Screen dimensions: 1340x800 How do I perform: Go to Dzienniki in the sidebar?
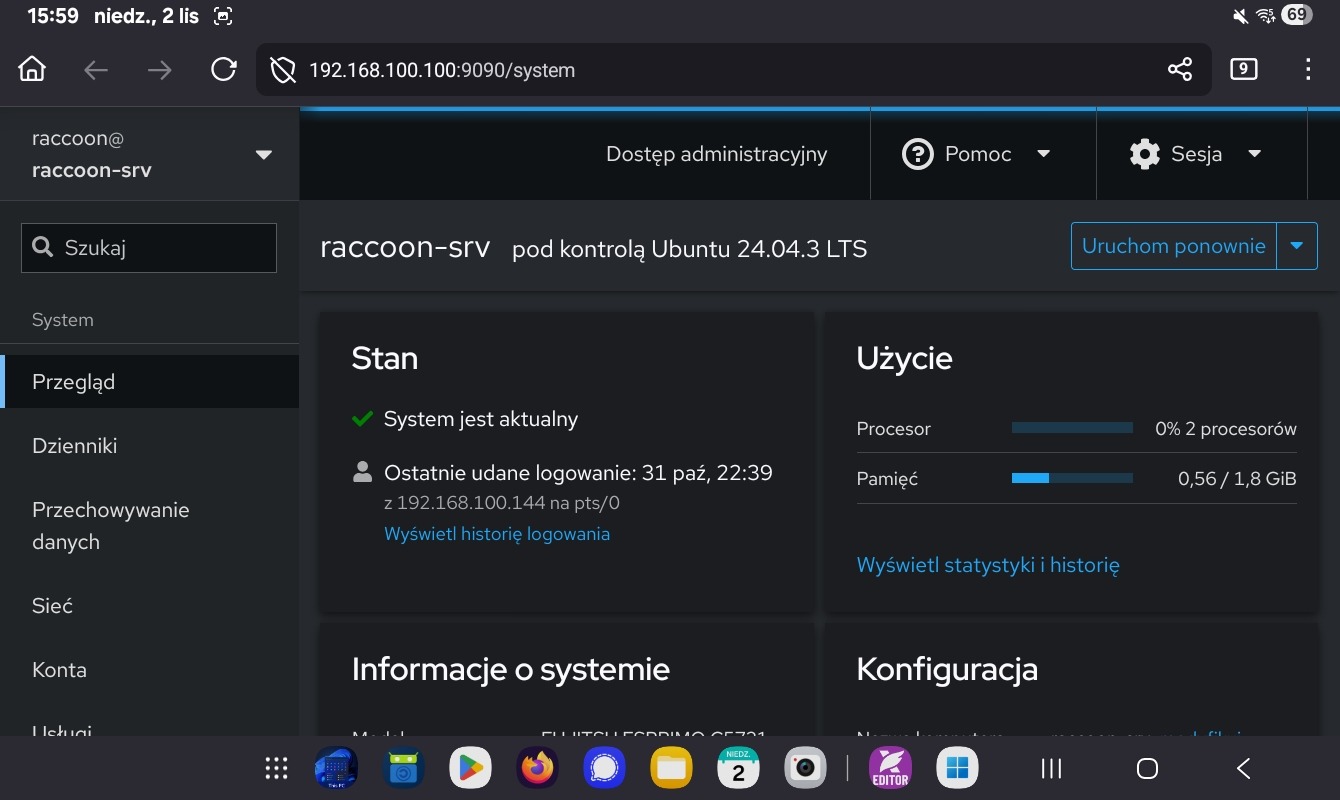click(x=75, y=446)
